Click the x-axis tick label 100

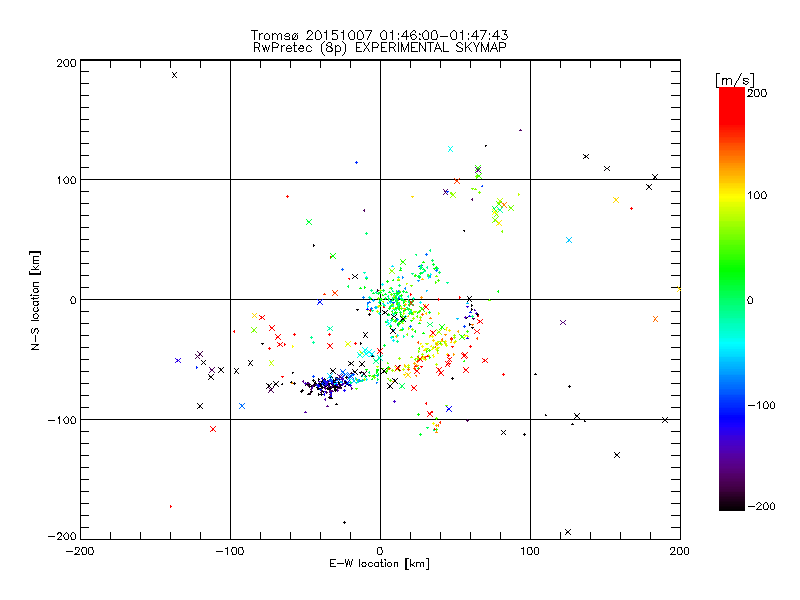click(530, 551)
